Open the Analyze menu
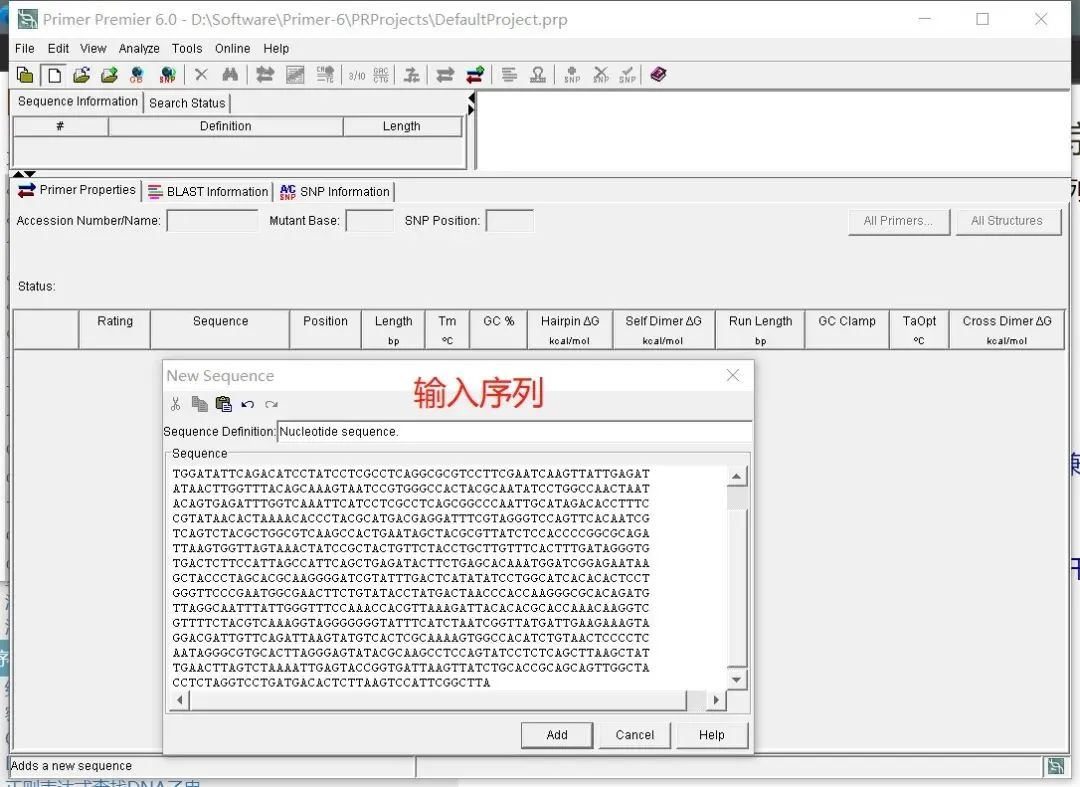This screenshot has height=787, width=1080. 138,48
